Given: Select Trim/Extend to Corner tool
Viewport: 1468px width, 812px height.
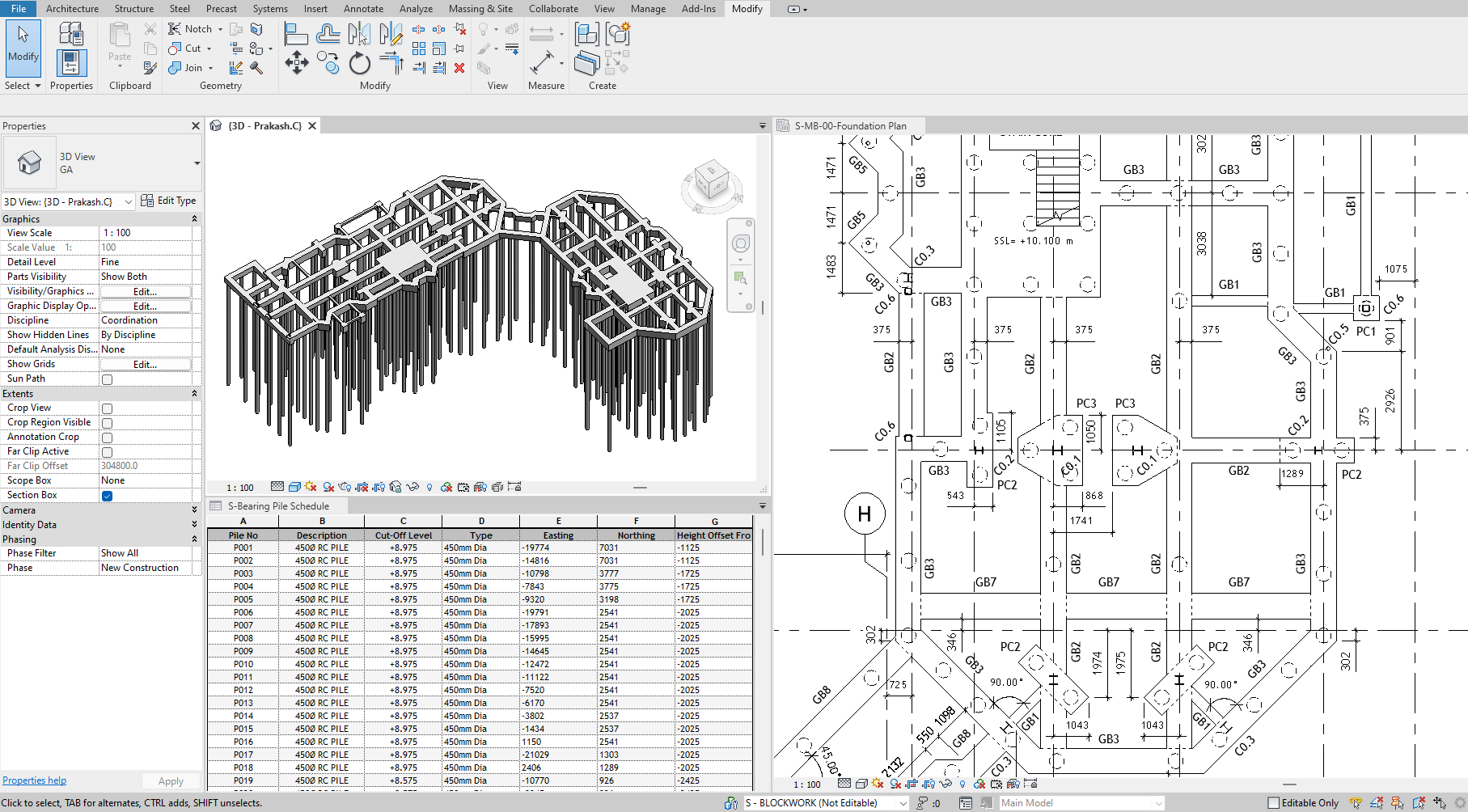Looking at the screenshot, I should coord(391,63).
